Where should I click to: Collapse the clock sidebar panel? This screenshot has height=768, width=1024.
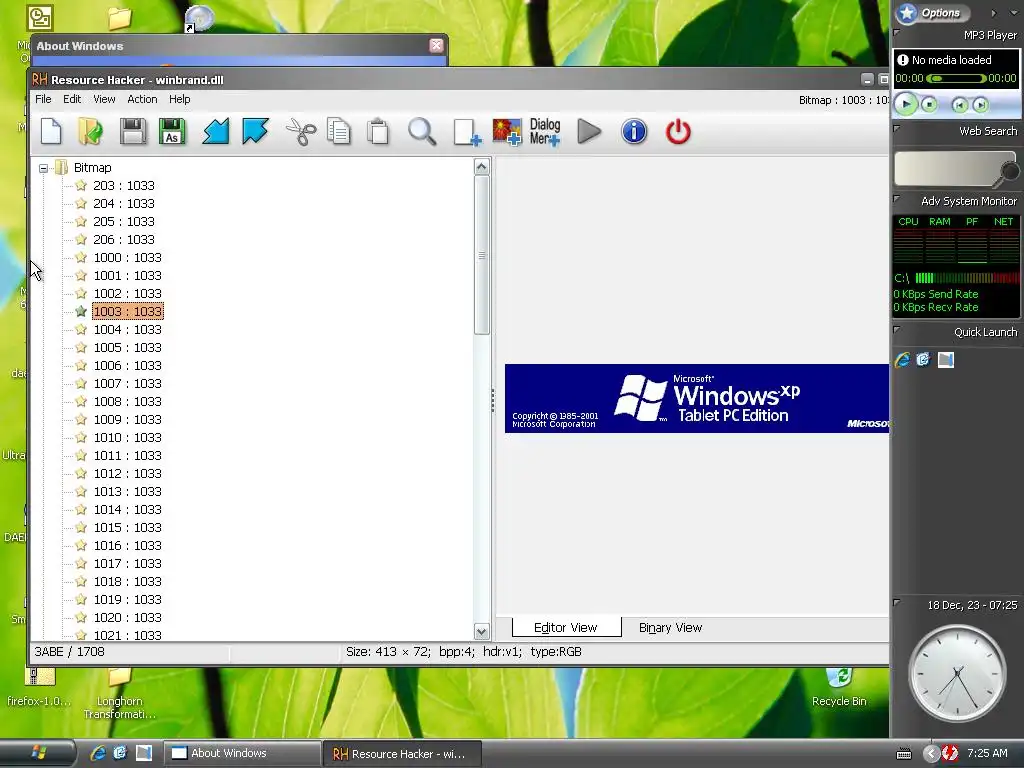(897, 602)
